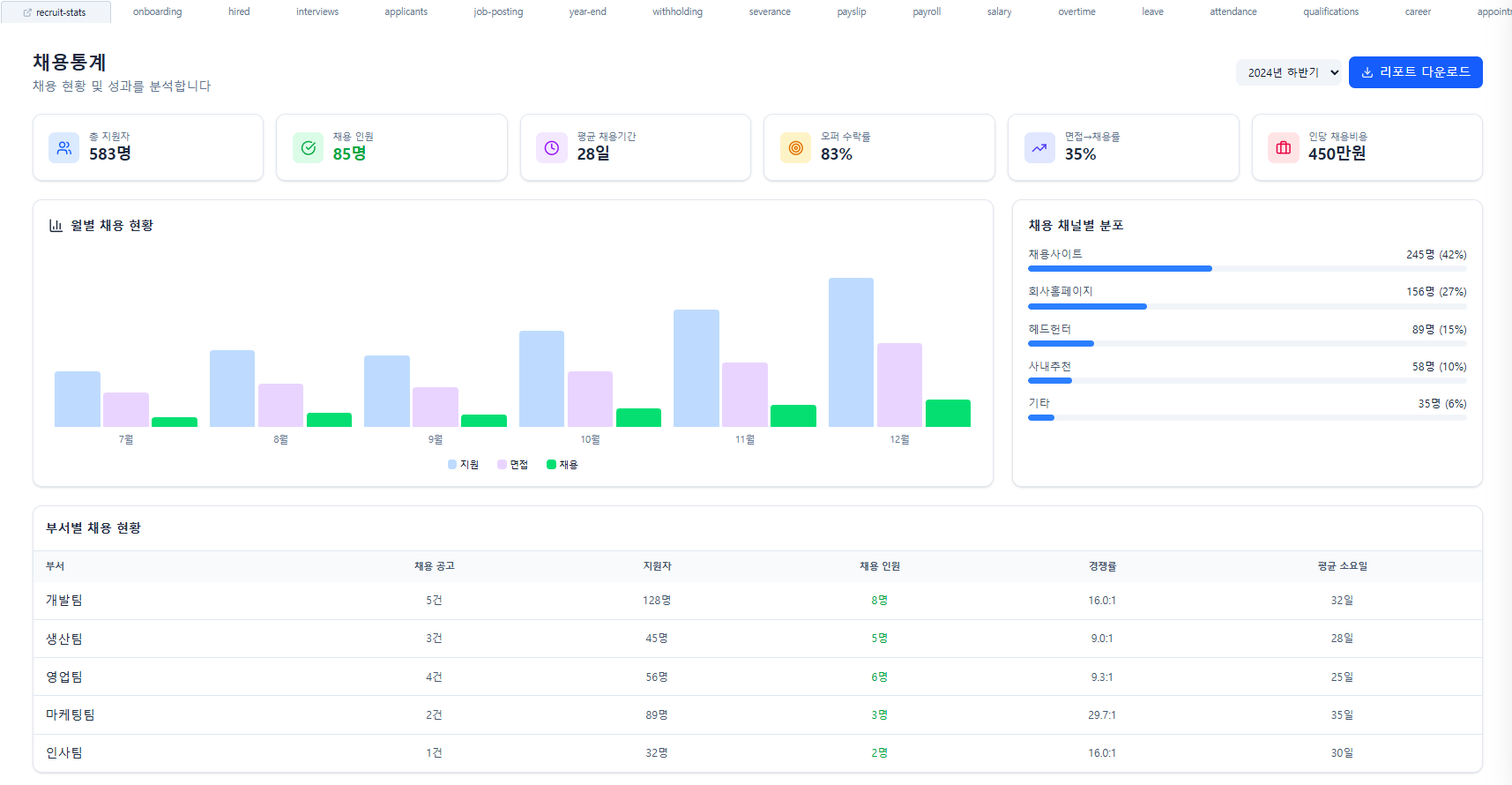Select the interviews tab
Image resolution: width=1512 pixels, height=785 pixels.
317,12
